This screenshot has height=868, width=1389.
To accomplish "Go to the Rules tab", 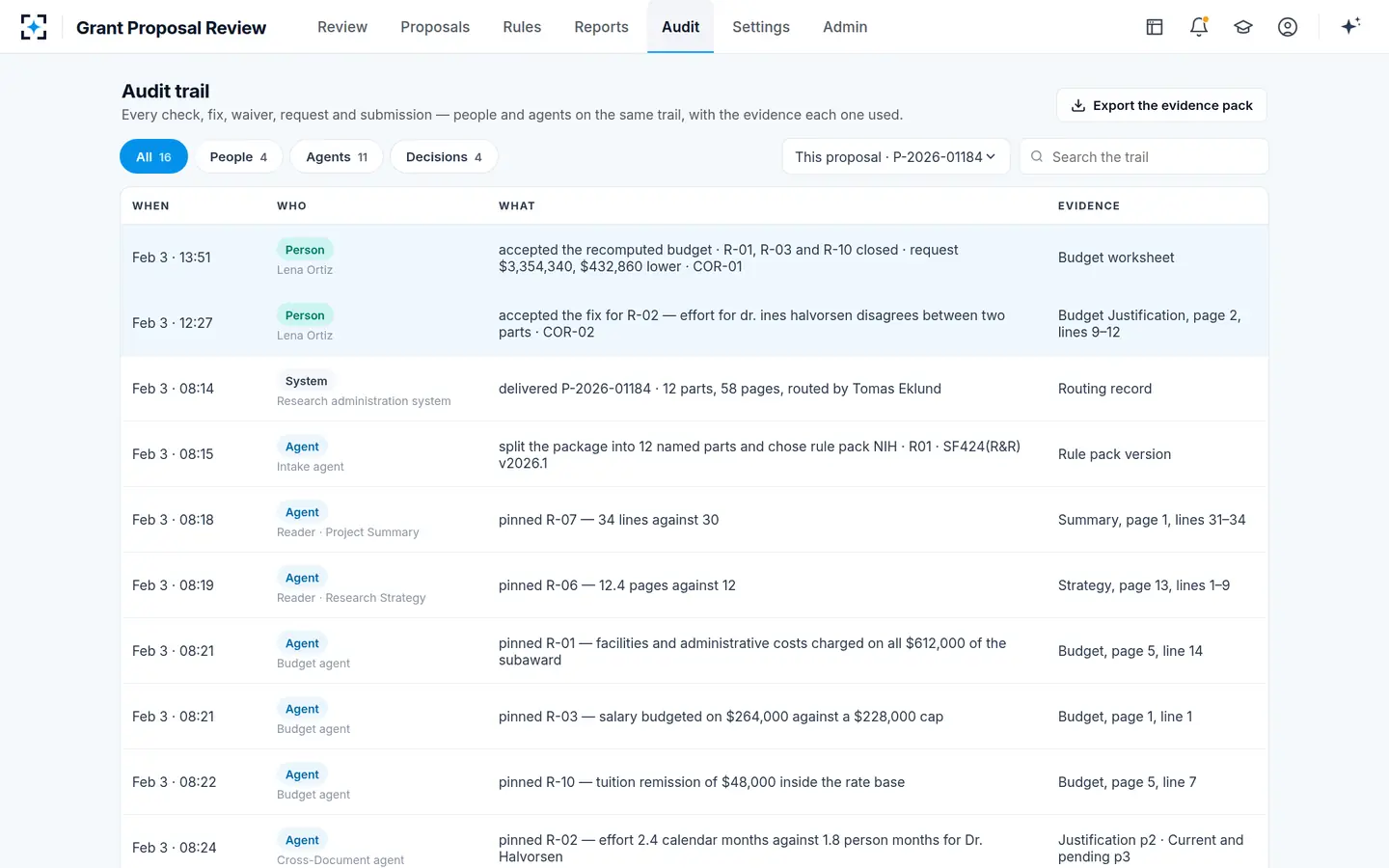I will 522,27.
